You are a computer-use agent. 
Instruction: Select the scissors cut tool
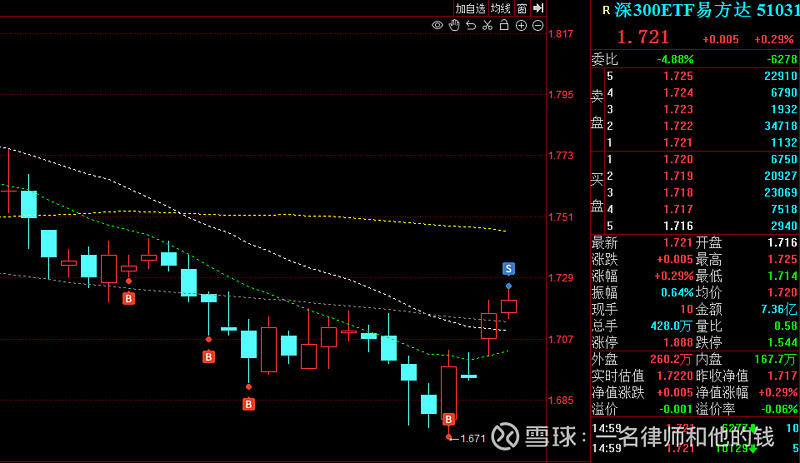click(x=487, y=26)
